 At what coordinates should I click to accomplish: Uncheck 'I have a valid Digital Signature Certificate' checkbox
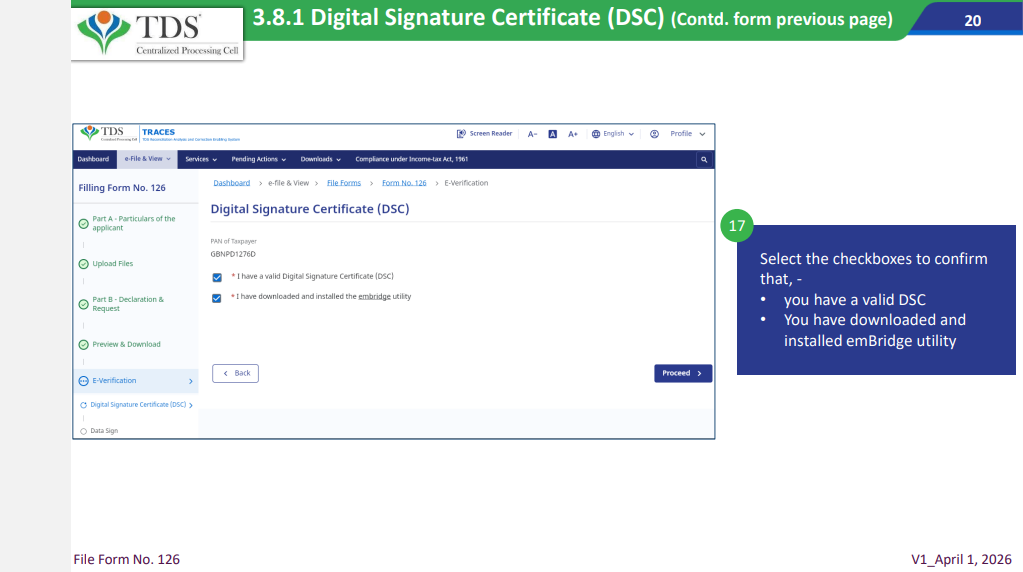tap(217, 277)
